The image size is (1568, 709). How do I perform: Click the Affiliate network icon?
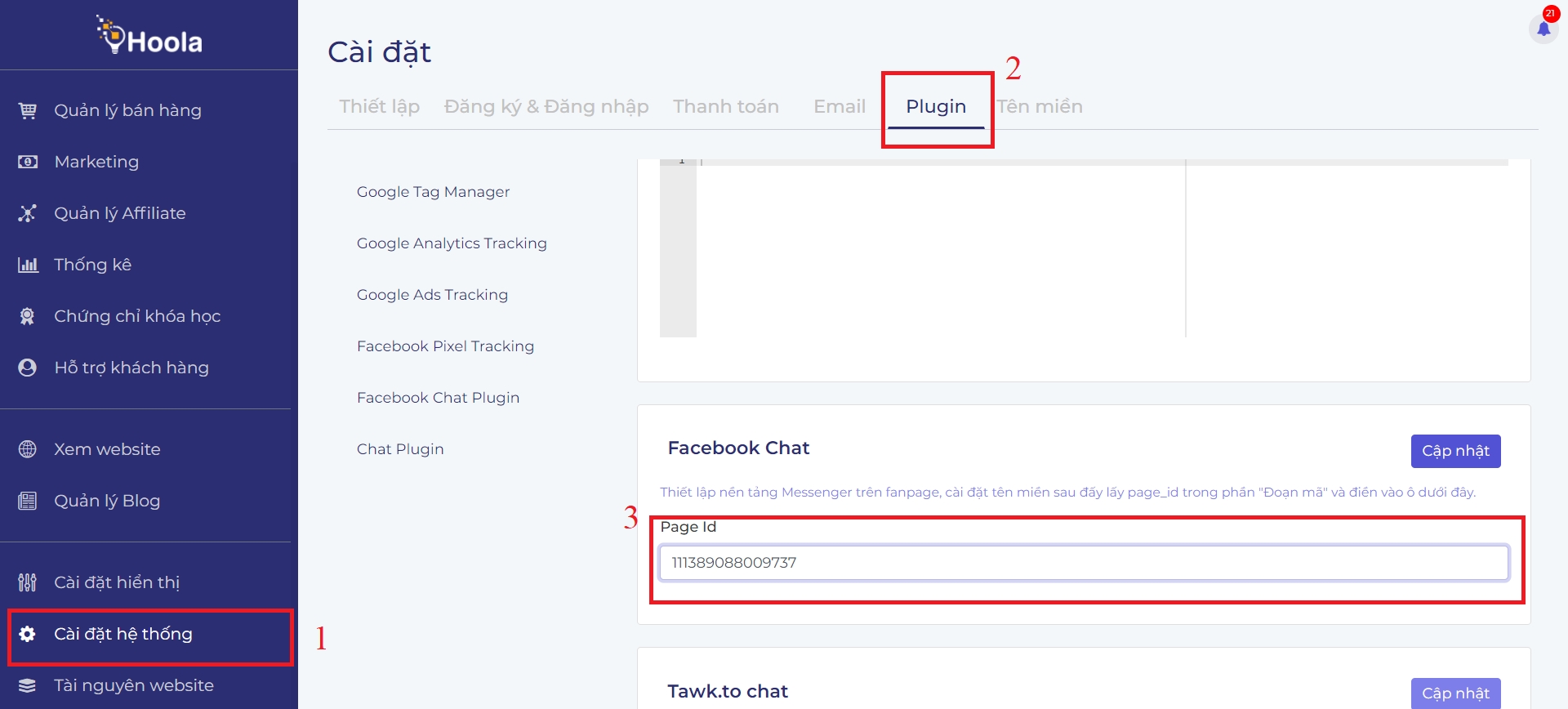(x=28, y=213)
